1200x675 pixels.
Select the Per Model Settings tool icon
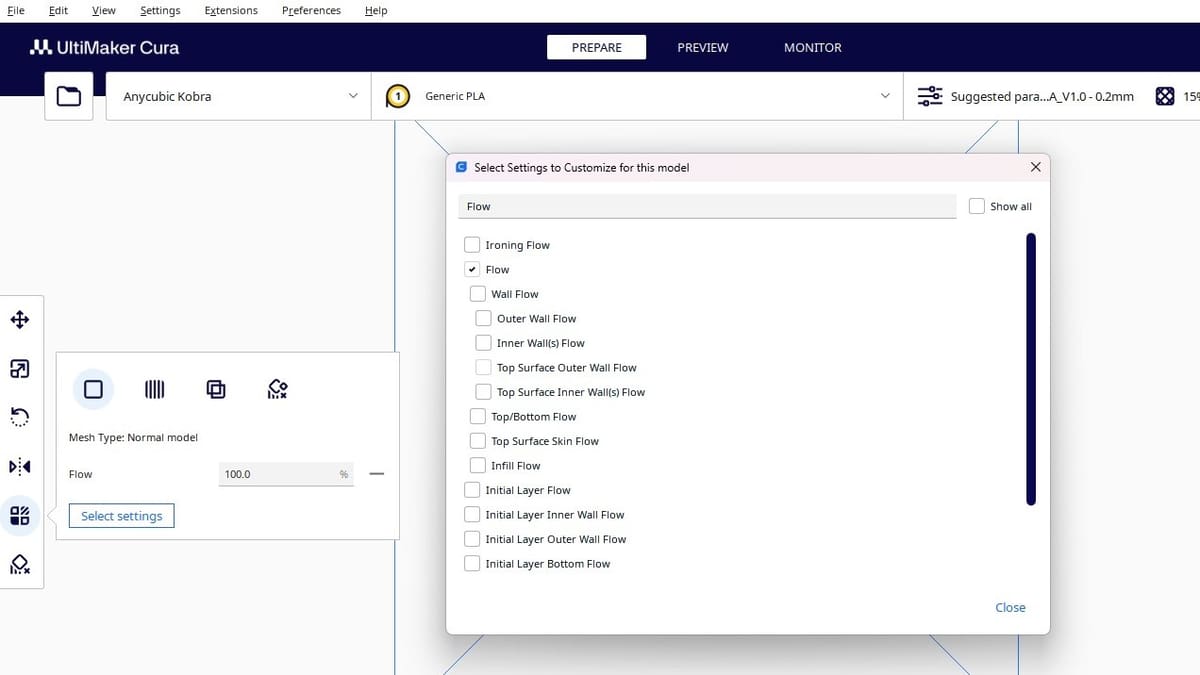coord(20,515)
